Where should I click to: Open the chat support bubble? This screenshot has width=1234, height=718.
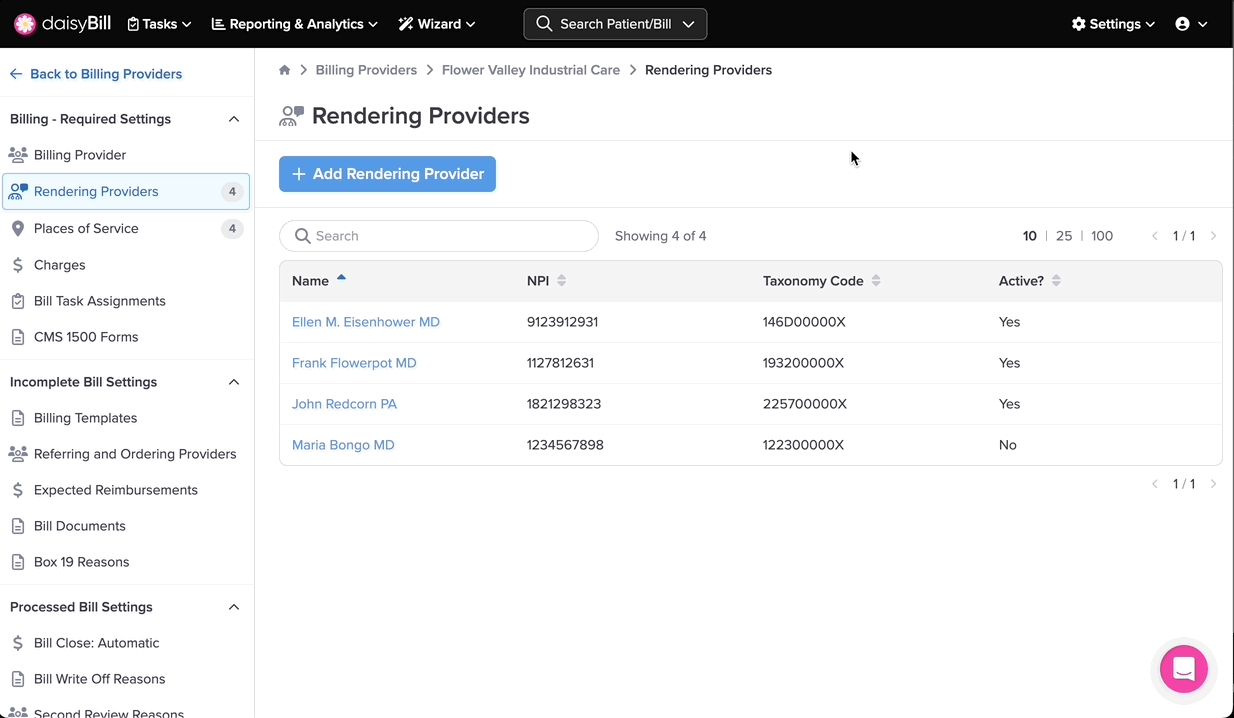(1183, 669)
